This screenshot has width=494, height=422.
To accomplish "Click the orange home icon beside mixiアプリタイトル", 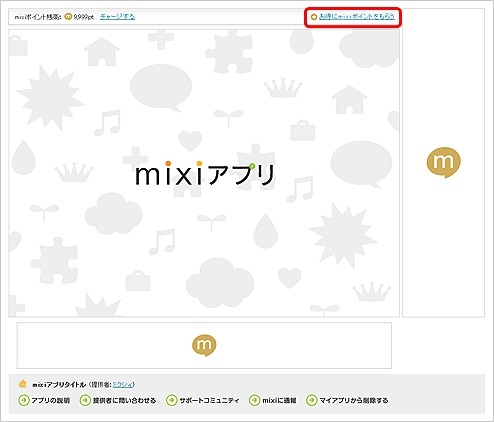I will 22,384.
